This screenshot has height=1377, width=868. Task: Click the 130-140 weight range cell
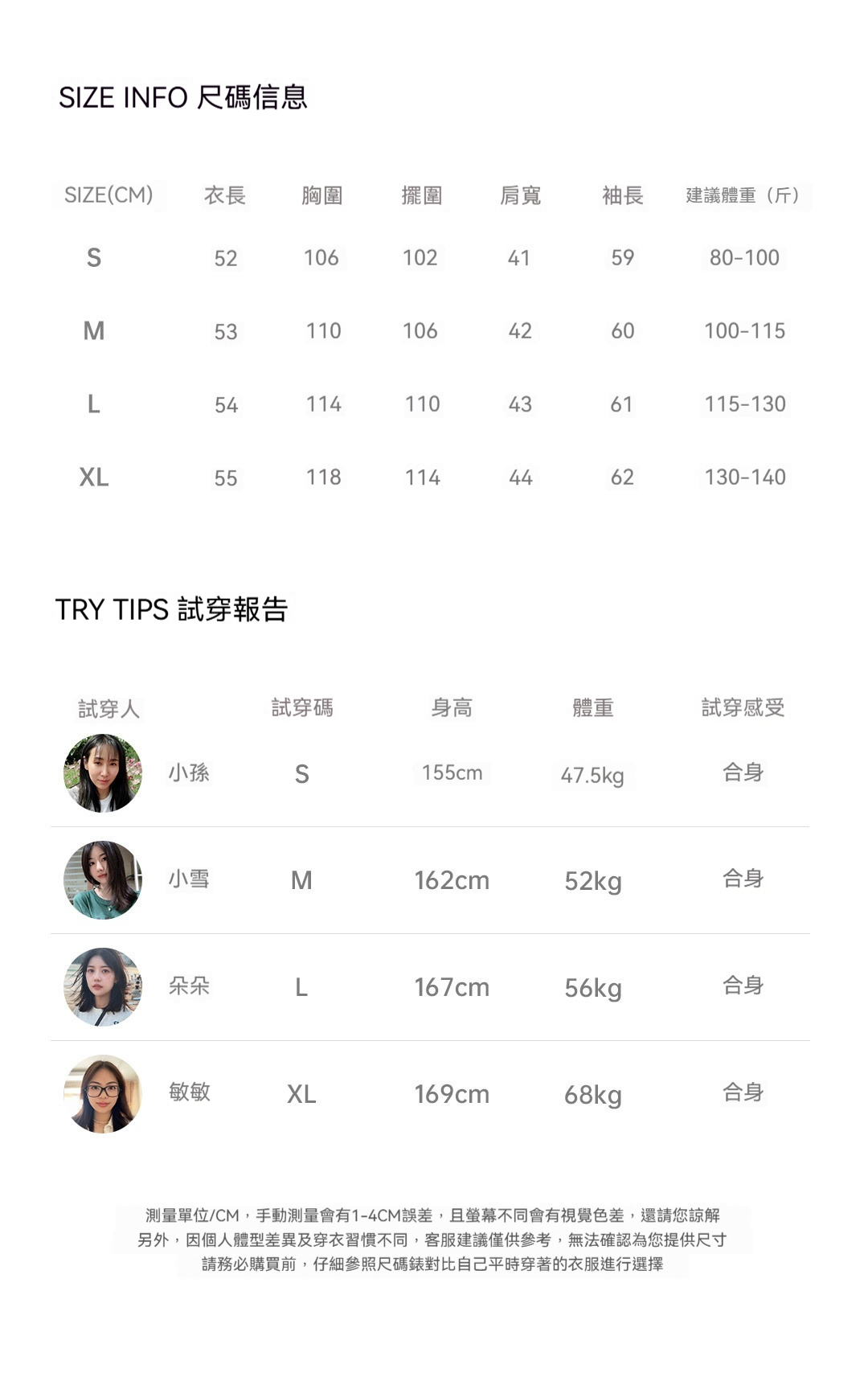click(745, 477)
